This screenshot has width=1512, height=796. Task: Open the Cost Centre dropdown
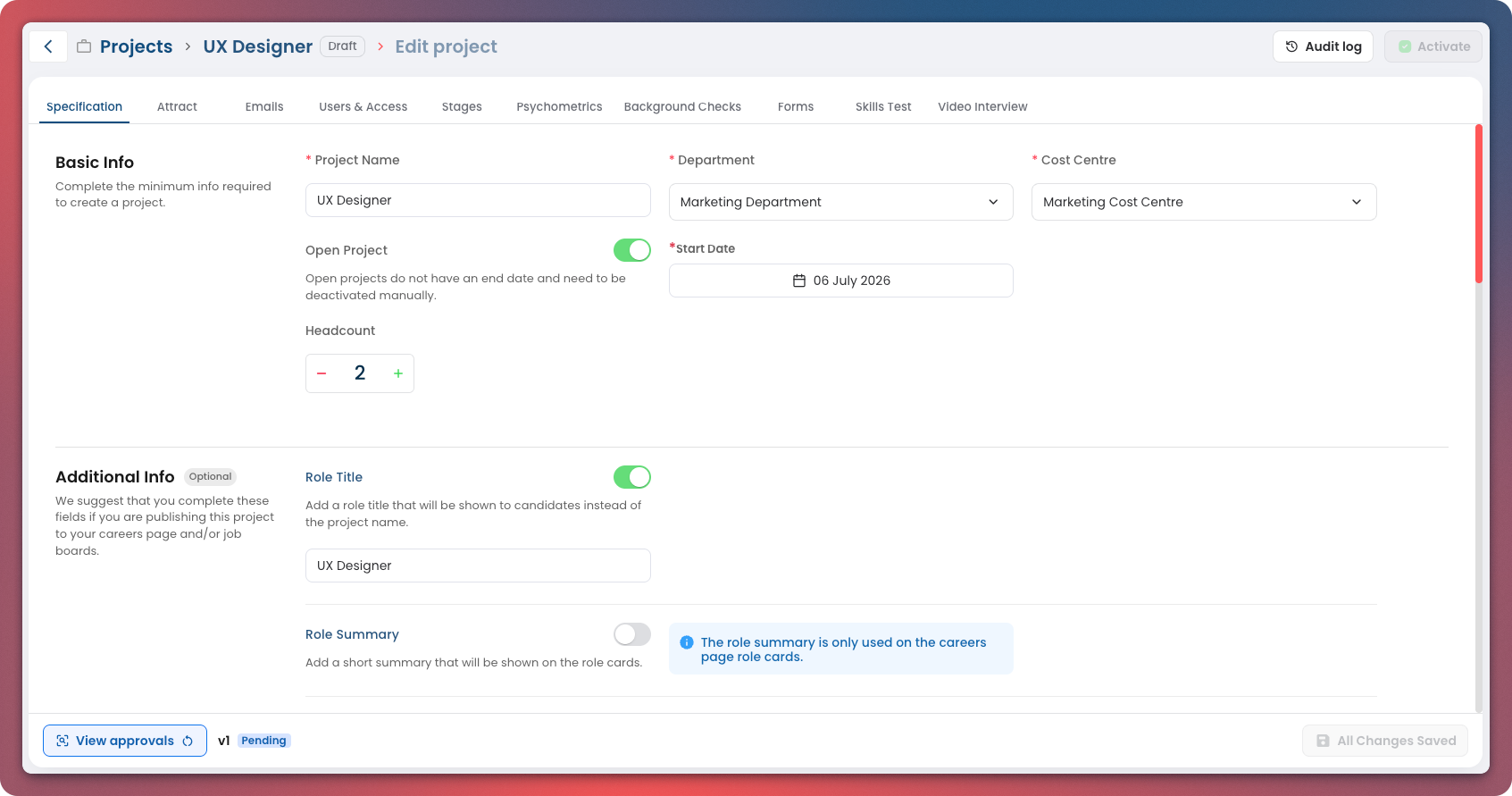tap(1204, 202)
